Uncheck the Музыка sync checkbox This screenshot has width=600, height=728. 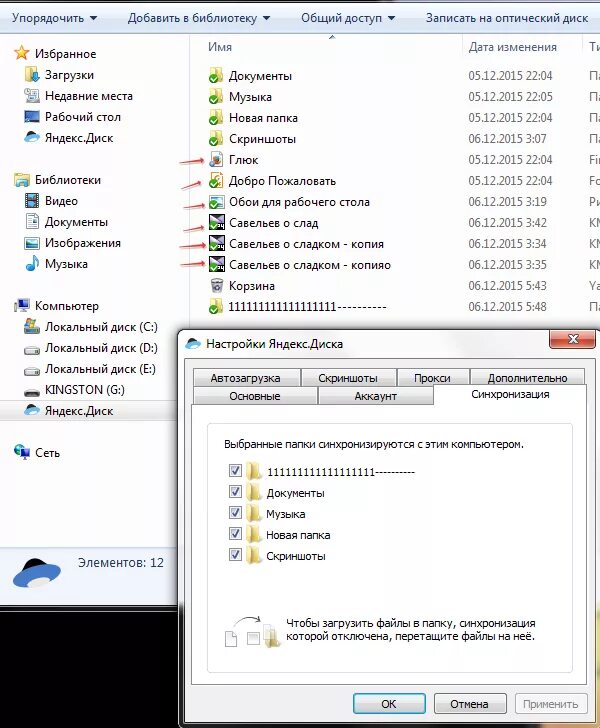(x=235, y=512)
